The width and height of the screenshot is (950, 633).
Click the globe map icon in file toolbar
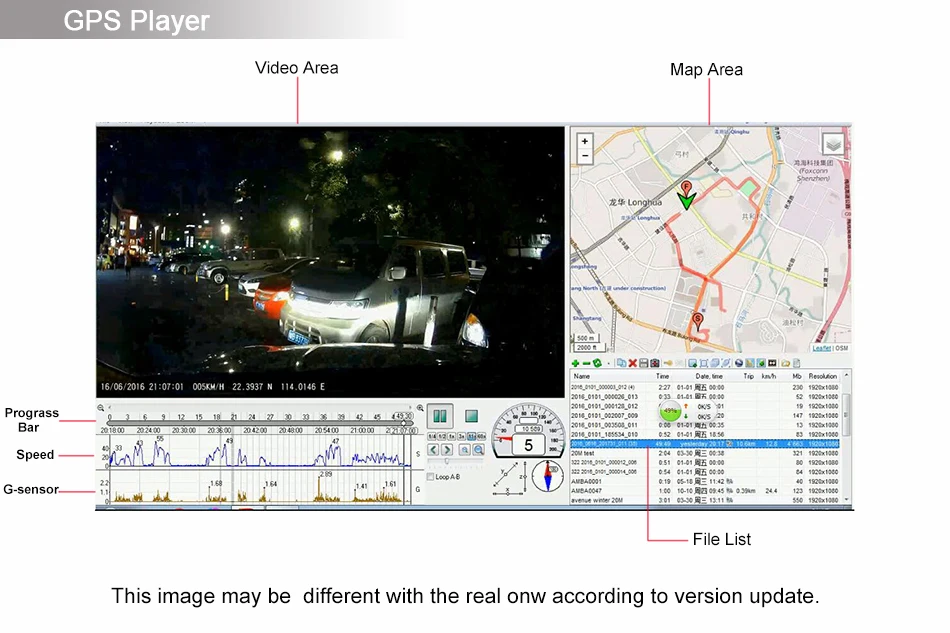pos(737,363)
